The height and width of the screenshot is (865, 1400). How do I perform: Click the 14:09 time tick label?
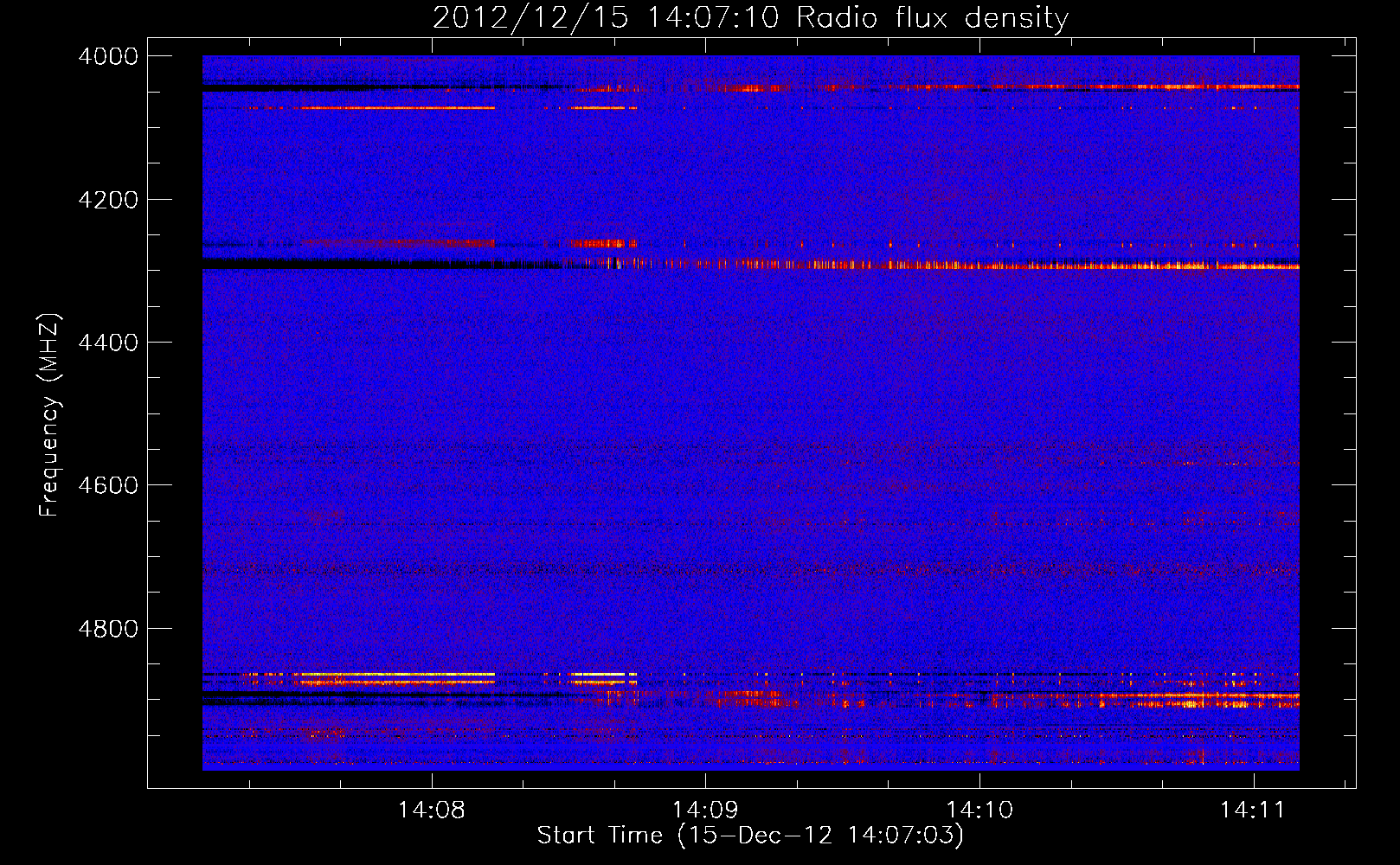[x=705, y=811]
